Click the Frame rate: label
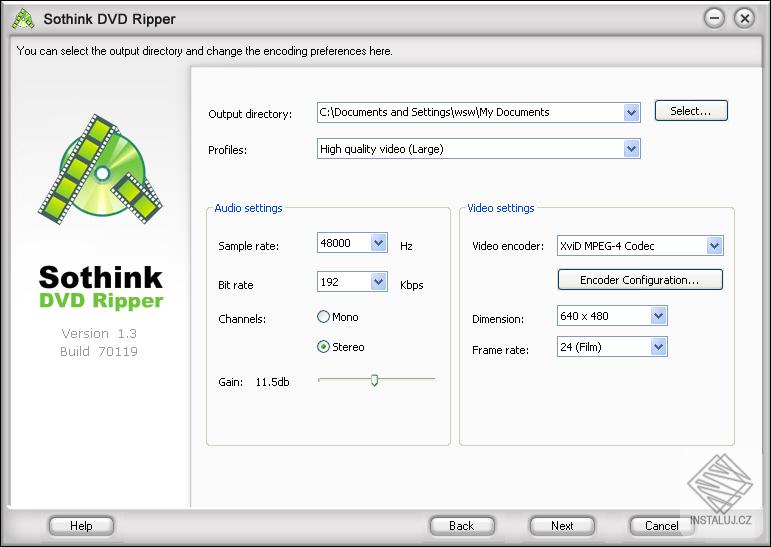The image size is (771, 547). click(x=500, y=350)
